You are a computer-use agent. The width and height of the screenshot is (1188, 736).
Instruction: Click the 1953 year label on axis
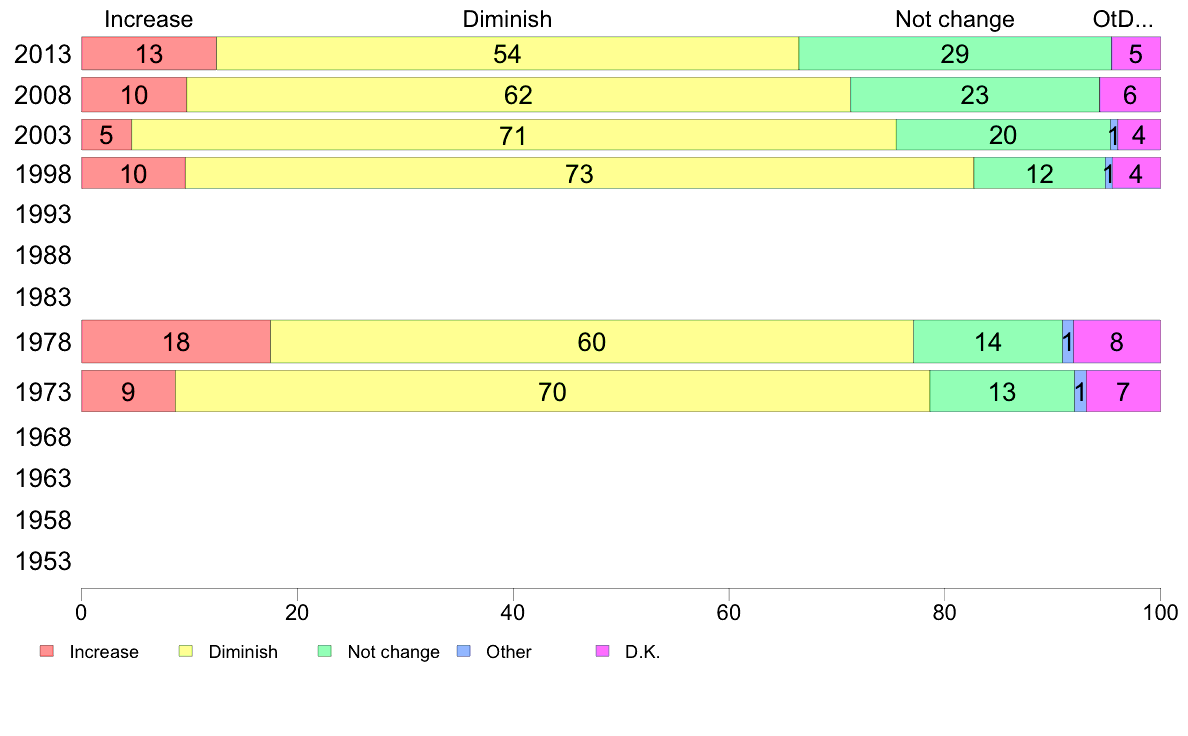43,561
